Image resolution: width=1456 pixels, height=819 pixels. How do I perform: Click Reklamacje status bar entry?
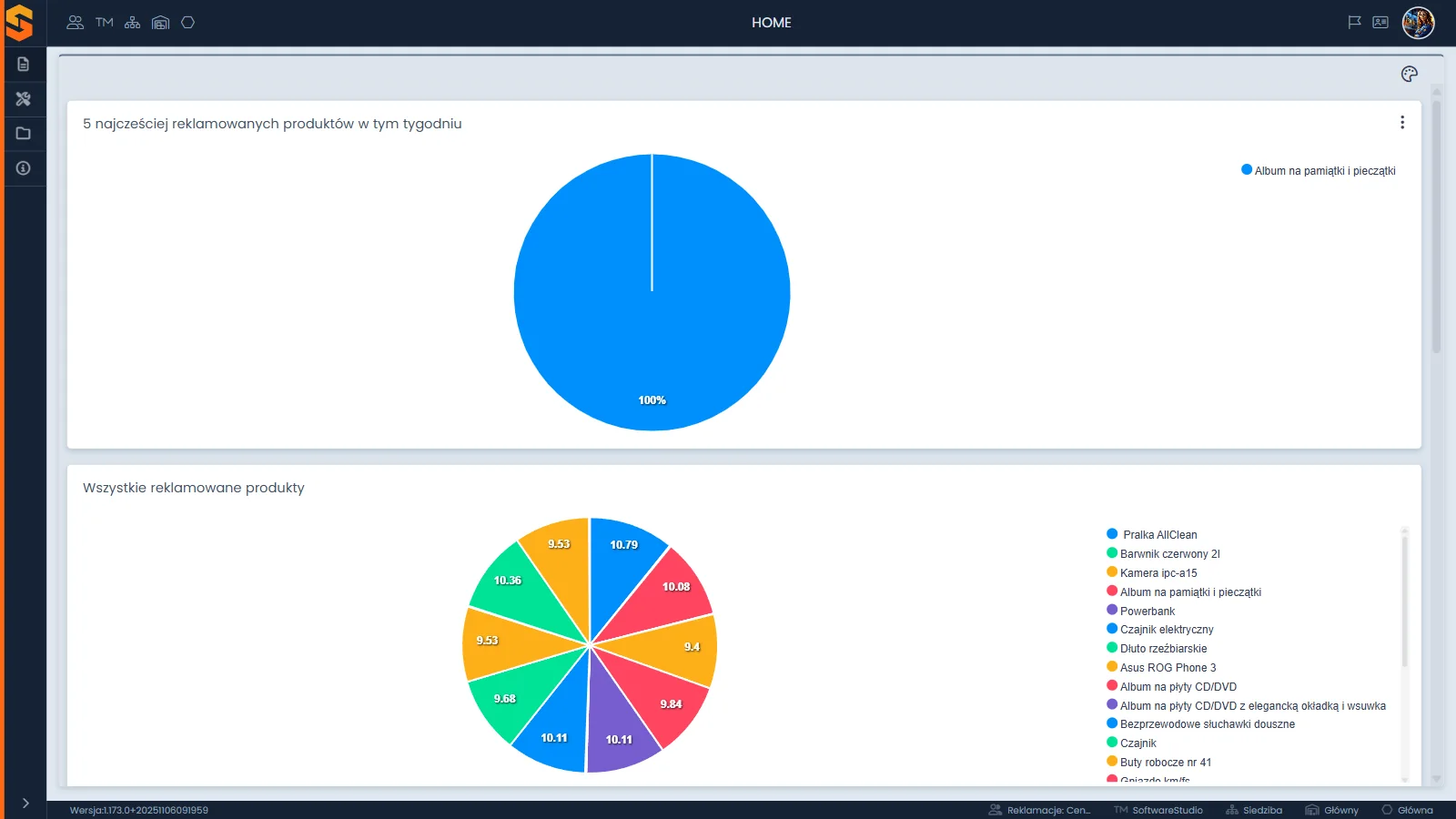[1039, 810]
